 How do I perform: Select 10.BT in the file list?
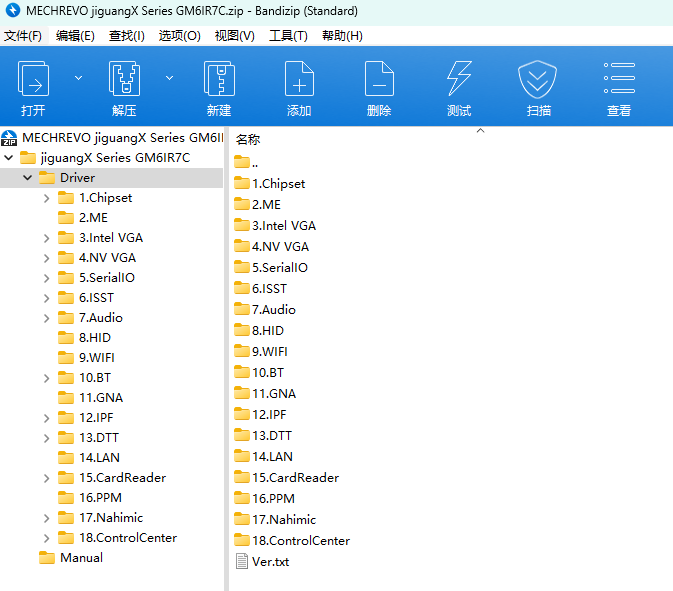259,373
